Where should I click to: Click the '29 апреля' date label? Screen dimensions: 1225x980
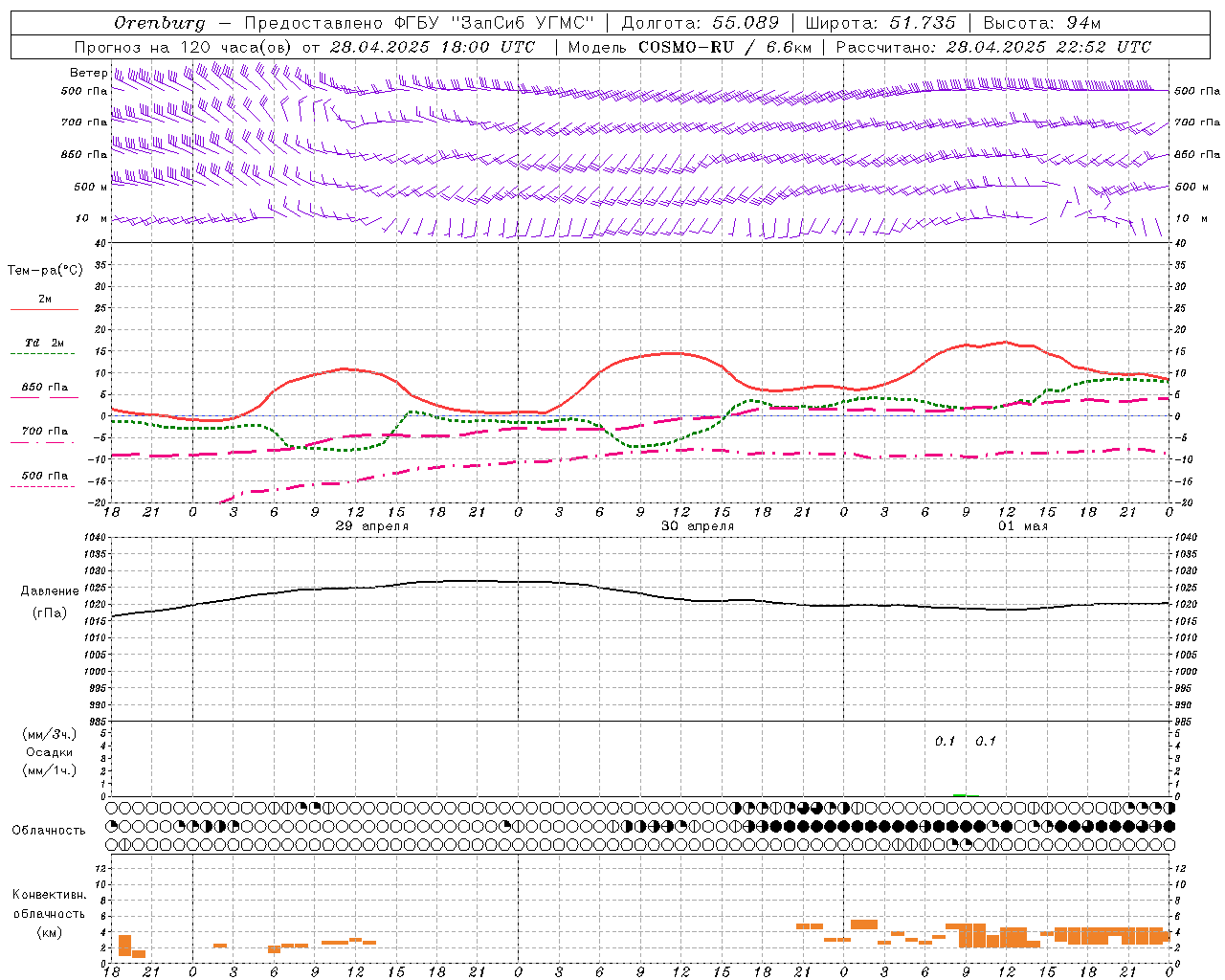point(372,526)
